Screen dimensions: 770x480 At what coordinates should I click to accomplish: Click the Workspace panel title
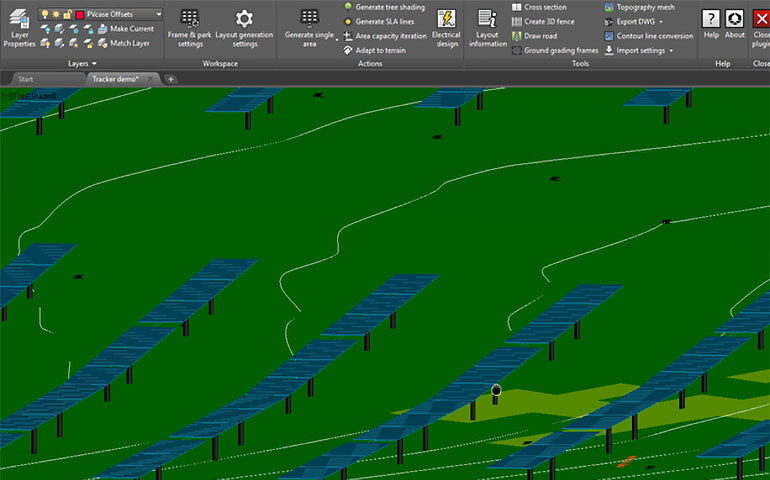pos(220,63)
